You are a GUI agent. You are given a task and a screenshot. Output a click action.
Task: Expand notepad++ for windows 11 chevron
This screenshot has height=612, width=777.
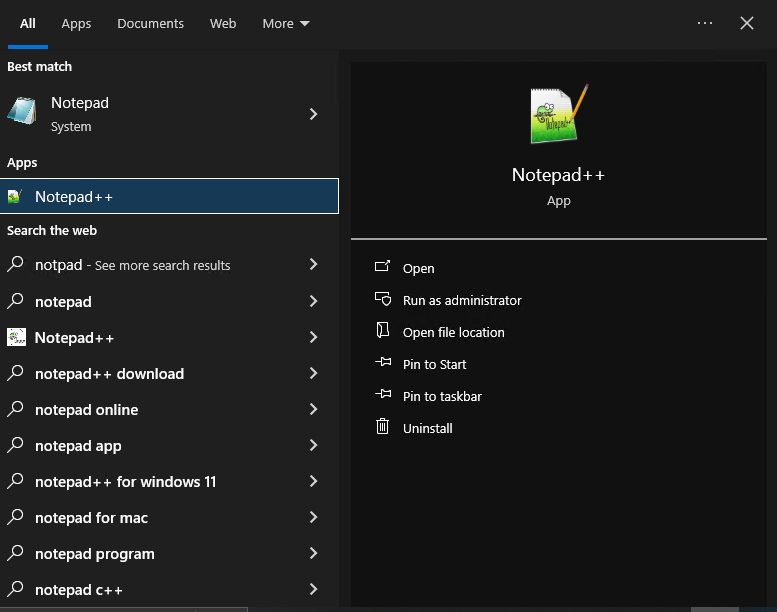point(313,481)
